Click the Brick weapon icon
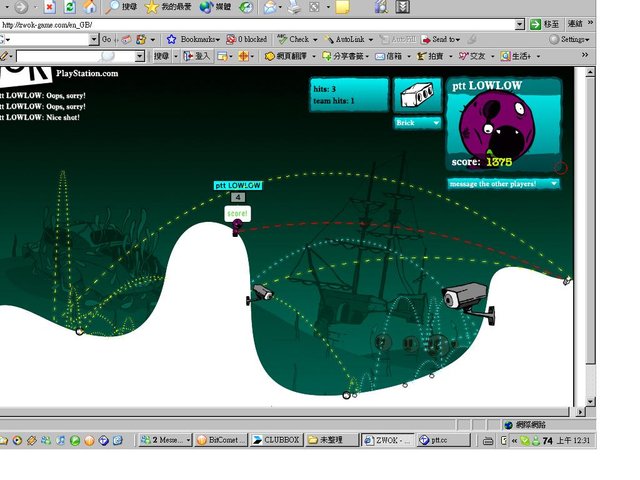The height and width of the screenshot is (480, 640). point(417,96)
